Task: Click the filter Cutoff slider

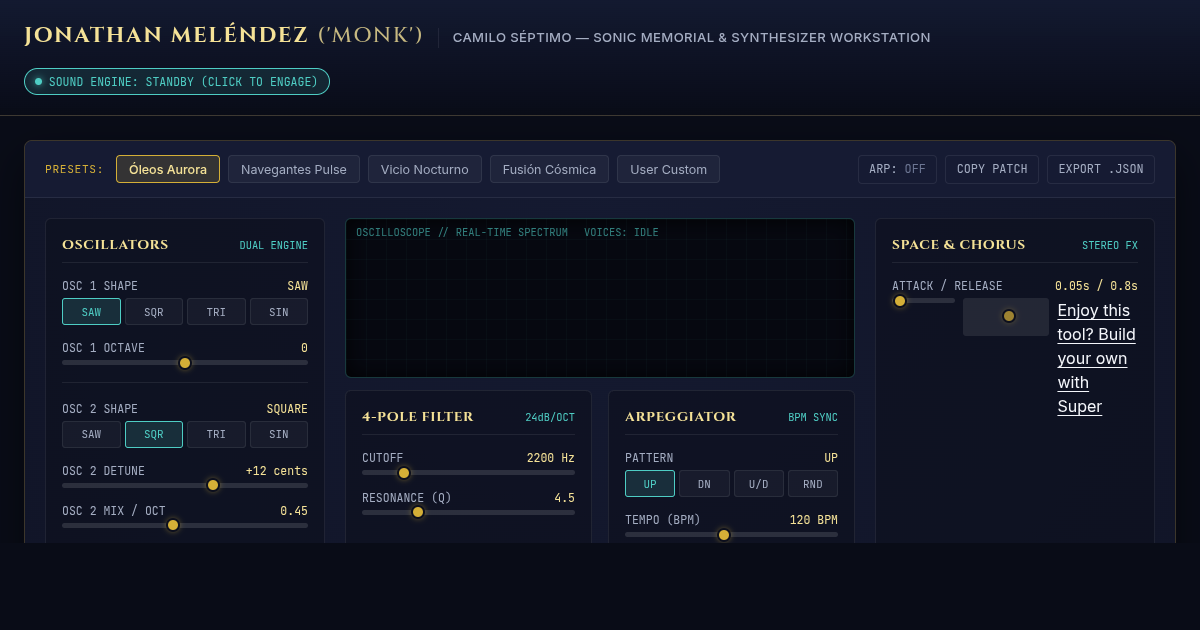Action: 468,473
